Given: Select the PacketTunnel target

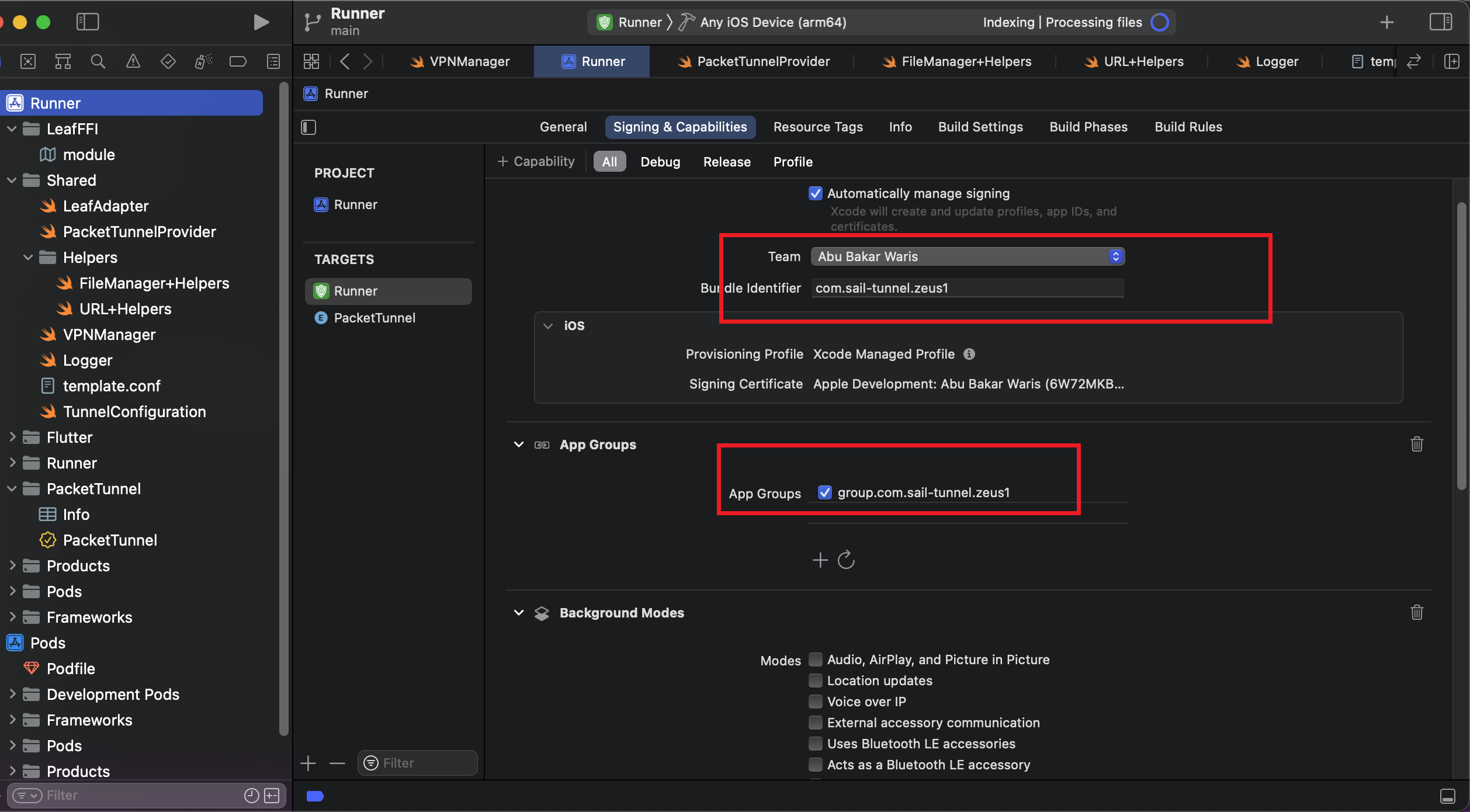Looking at the screenshot, I should [x=374, y=318].
